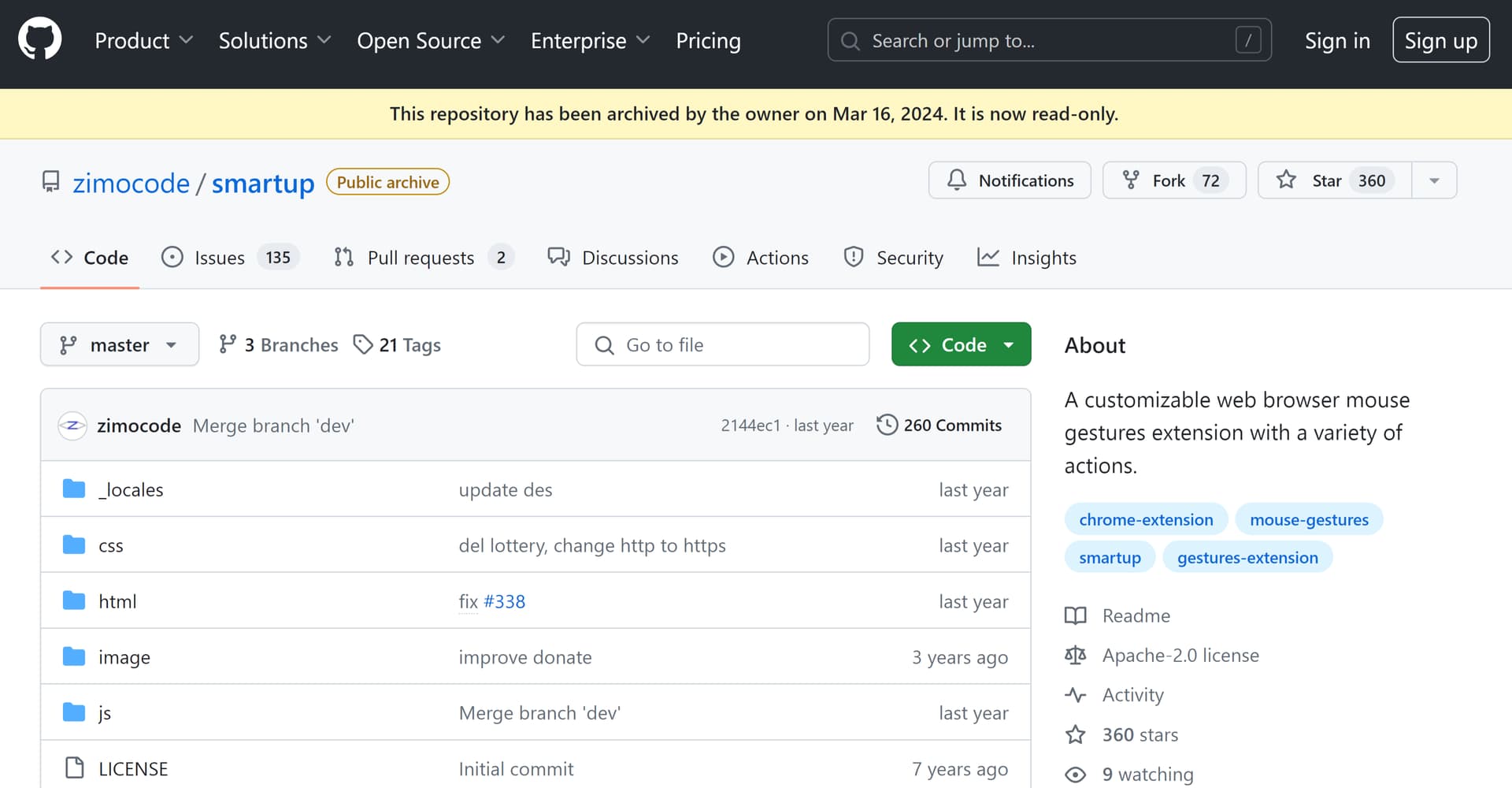The height and width of the screenshot is (788, 1512).
Task: Open the star lists dropdown arrow
Action: [1434, 180]
